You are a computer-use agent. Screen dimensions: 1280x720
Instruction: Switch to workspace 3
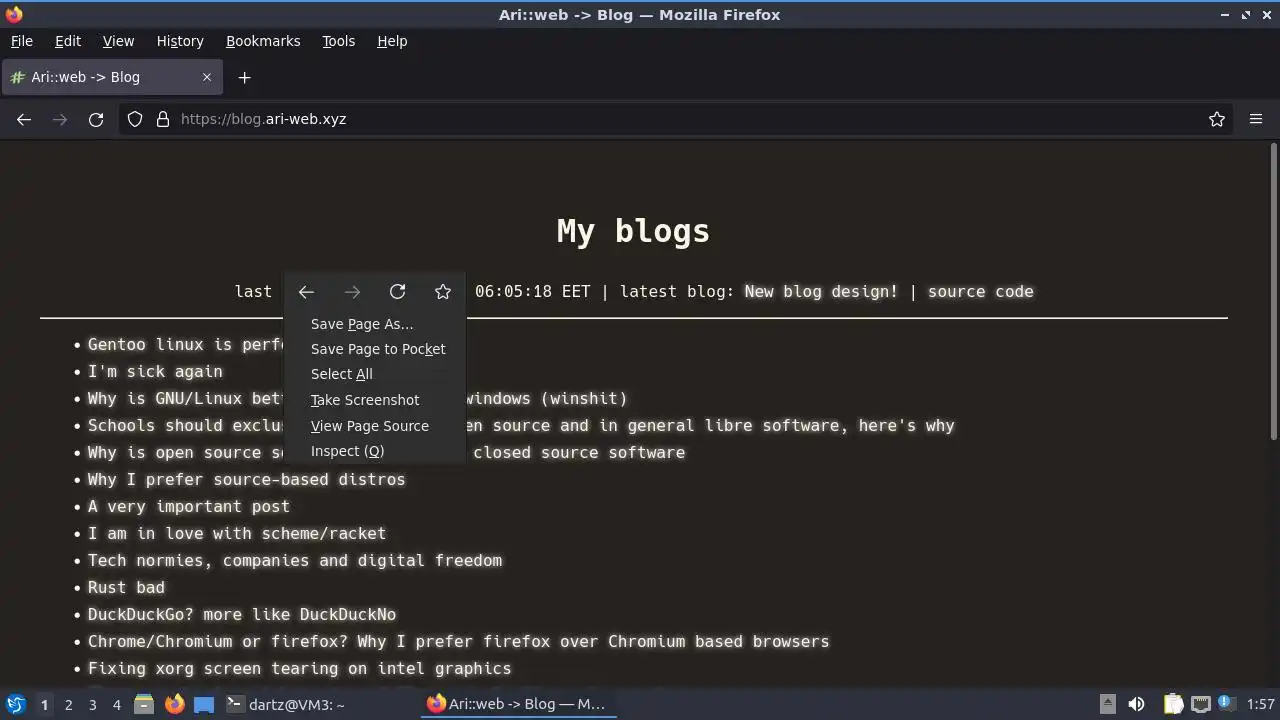tap(92, 704)
